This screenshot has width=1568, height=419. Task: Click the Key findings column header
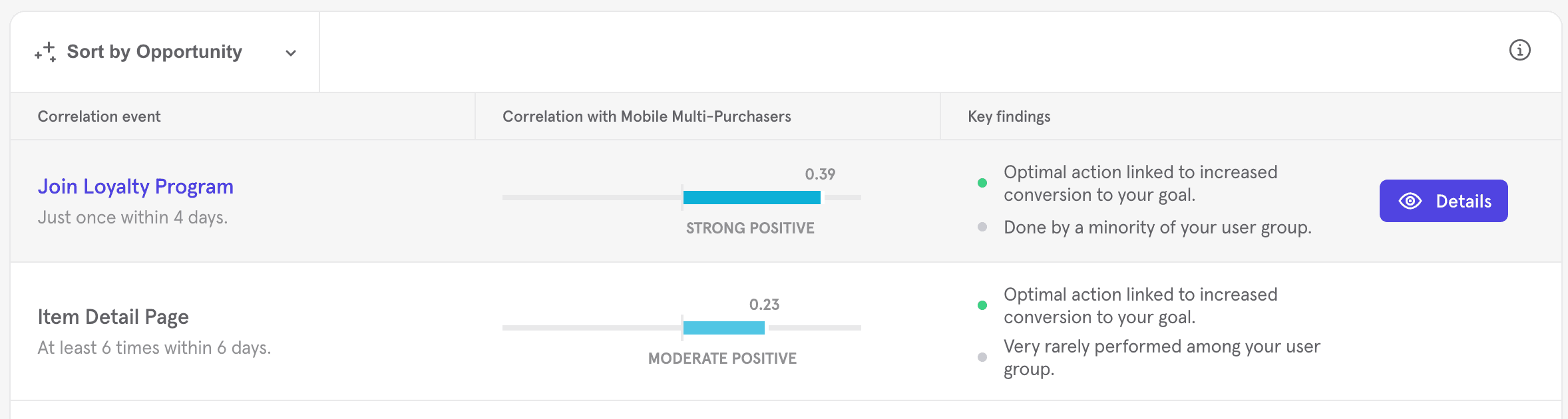pos(1009,116)
